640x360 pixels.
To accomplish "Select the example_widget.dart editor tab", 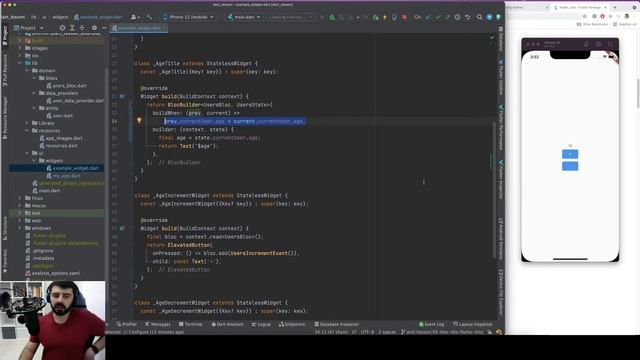I will pyautogui.click(x=139, y=28).
